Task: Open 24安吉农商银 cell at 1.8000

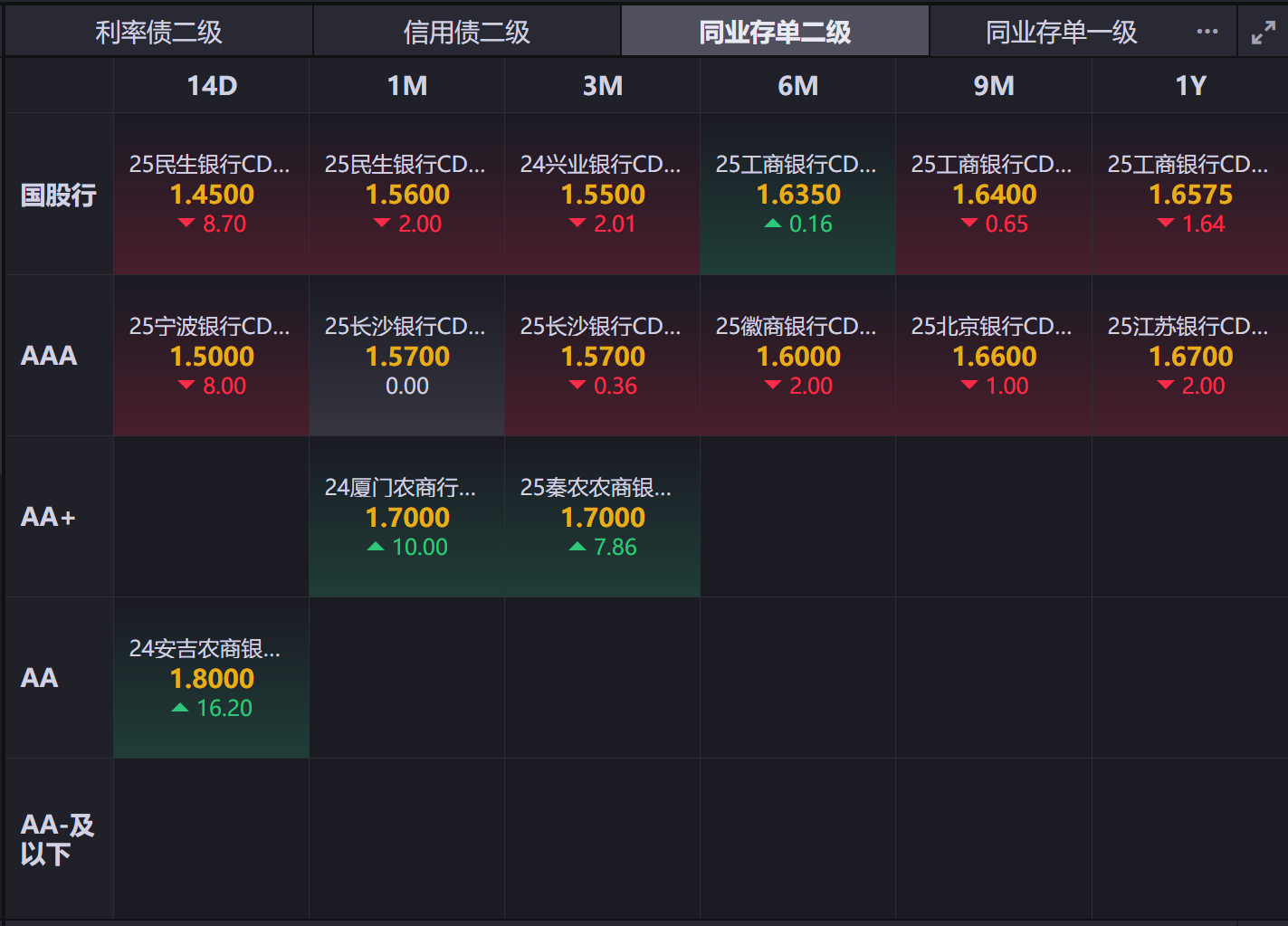Action: click(212, 678)
